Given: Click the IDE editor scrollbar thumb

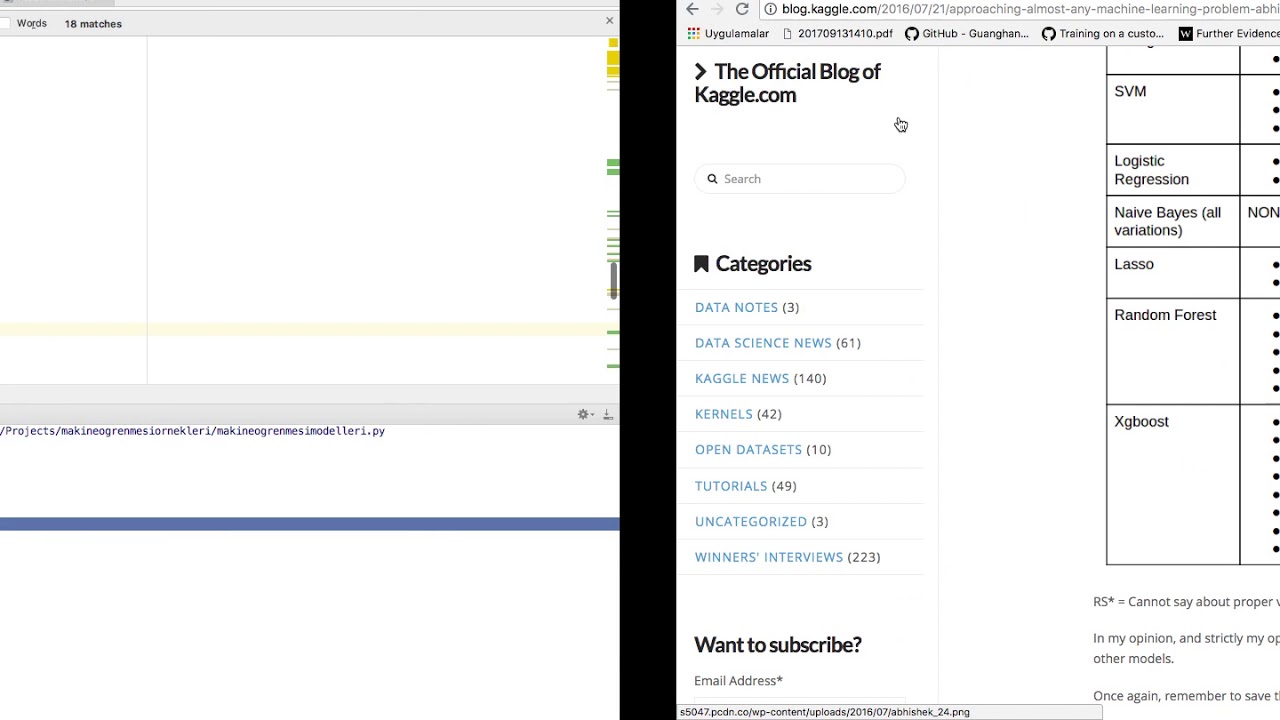Looking at the screenshot, I should 613,279.
